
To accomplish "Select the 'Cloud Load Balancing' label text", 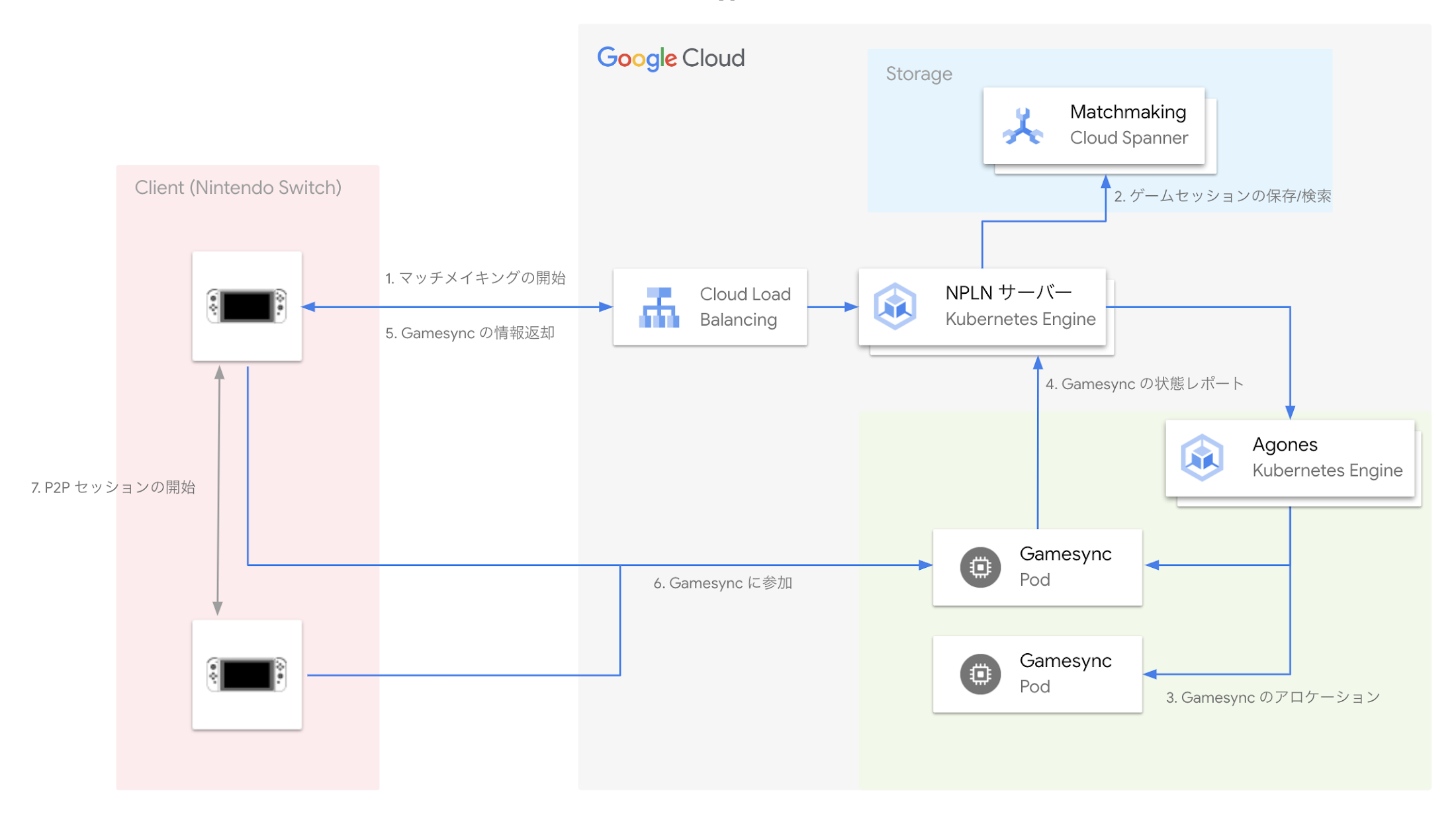I will [x=745, y=307].
